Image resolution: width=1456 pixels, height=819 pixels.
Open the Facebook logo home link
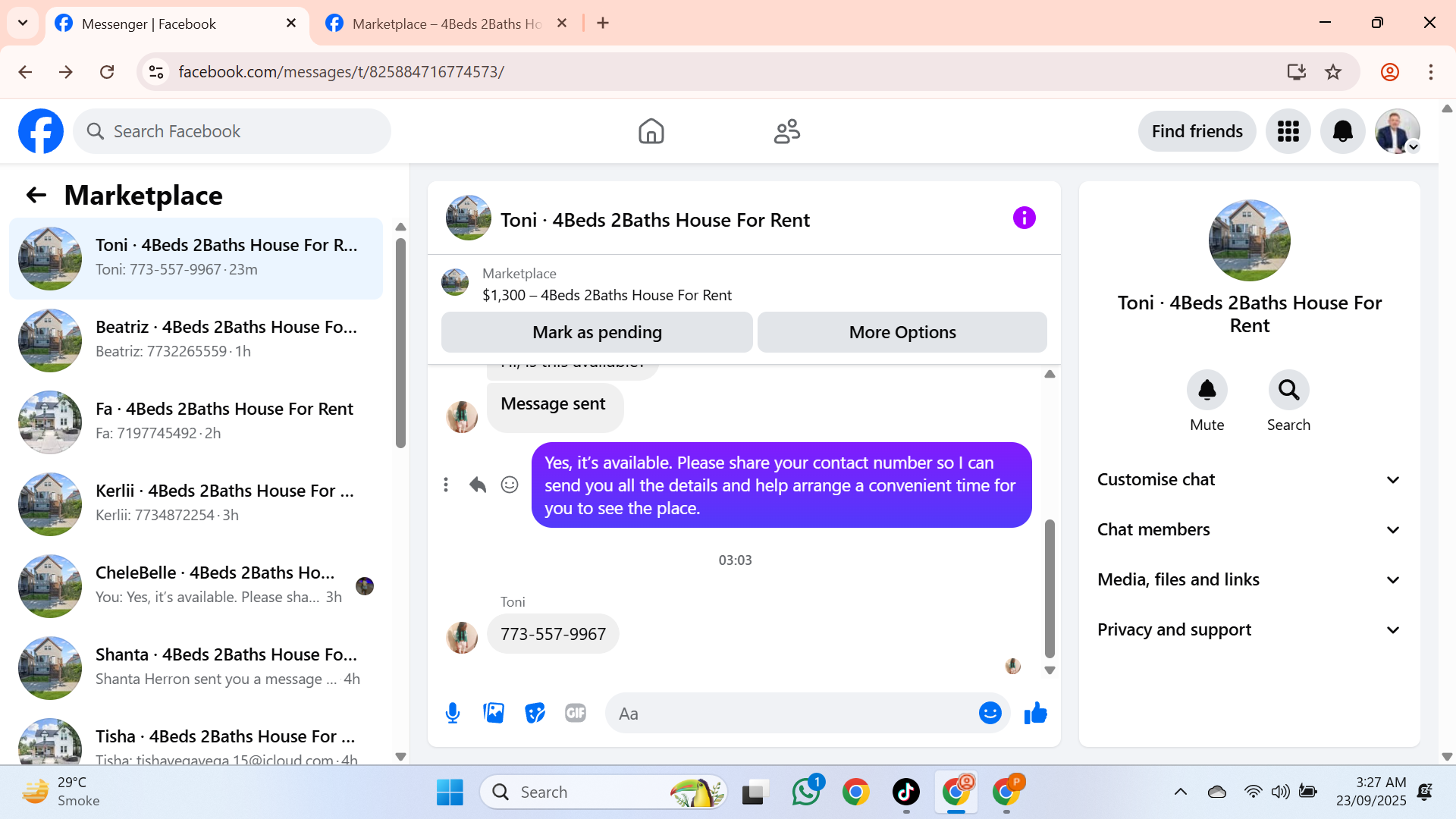pos(41,131)
